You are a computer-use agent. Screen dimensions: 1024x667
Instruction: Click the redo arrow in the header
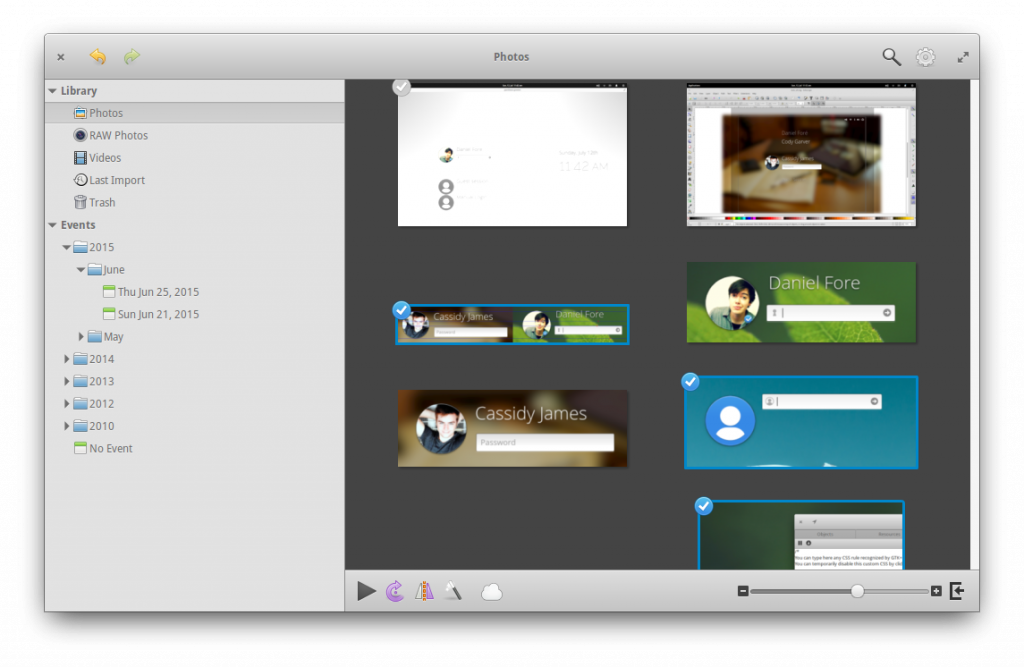coord(132,57)
